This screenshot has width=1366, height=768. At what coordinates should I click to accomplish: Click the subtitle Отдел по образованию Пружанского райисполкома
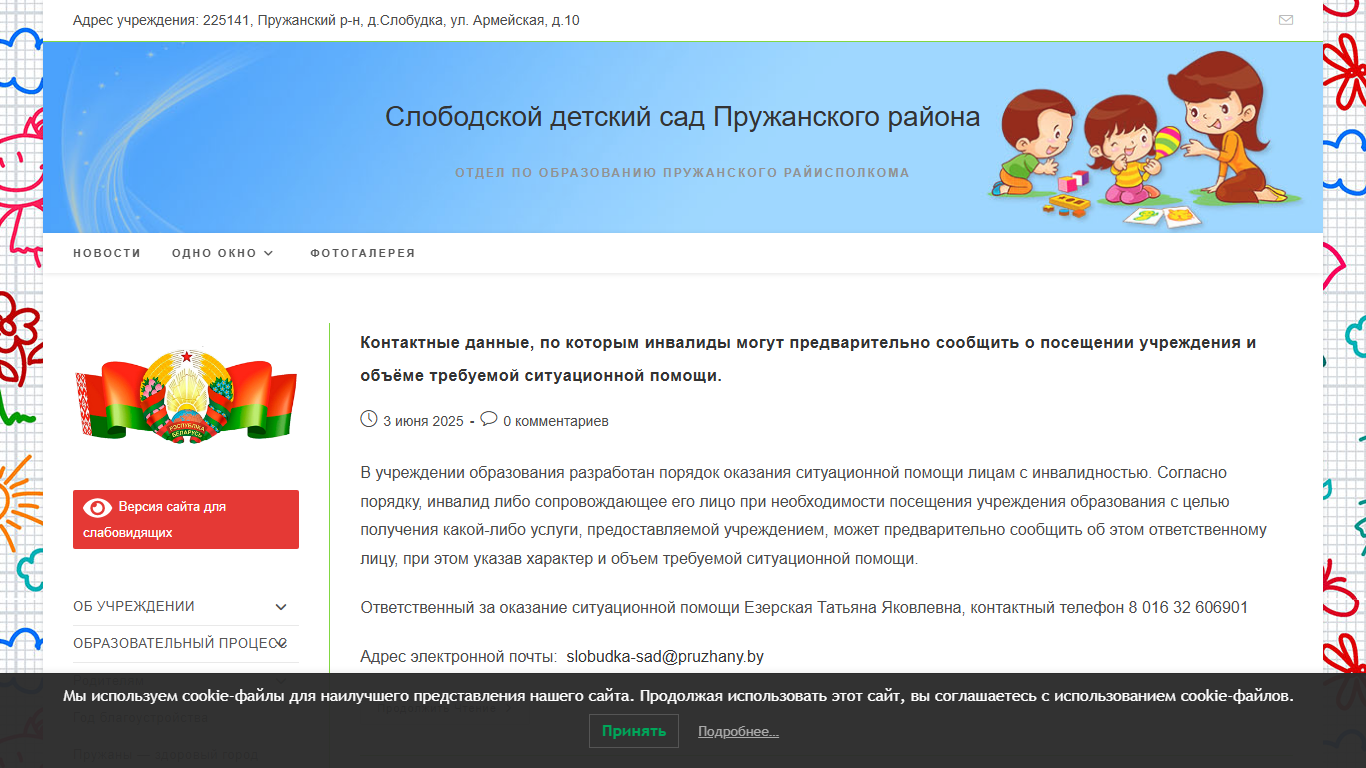coord(682,173)
